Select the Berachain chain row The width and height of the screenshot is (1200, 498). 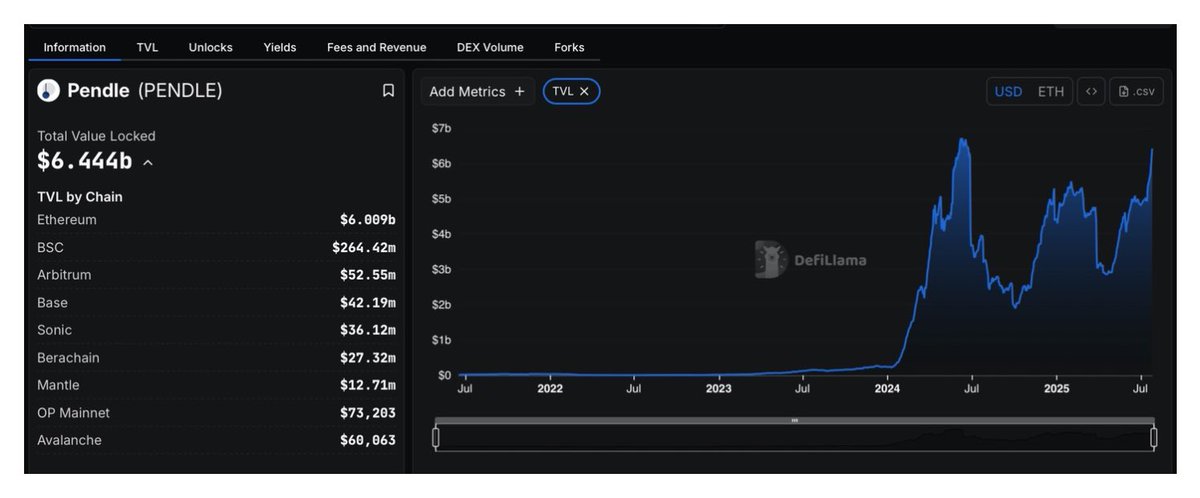coord(216,358)
